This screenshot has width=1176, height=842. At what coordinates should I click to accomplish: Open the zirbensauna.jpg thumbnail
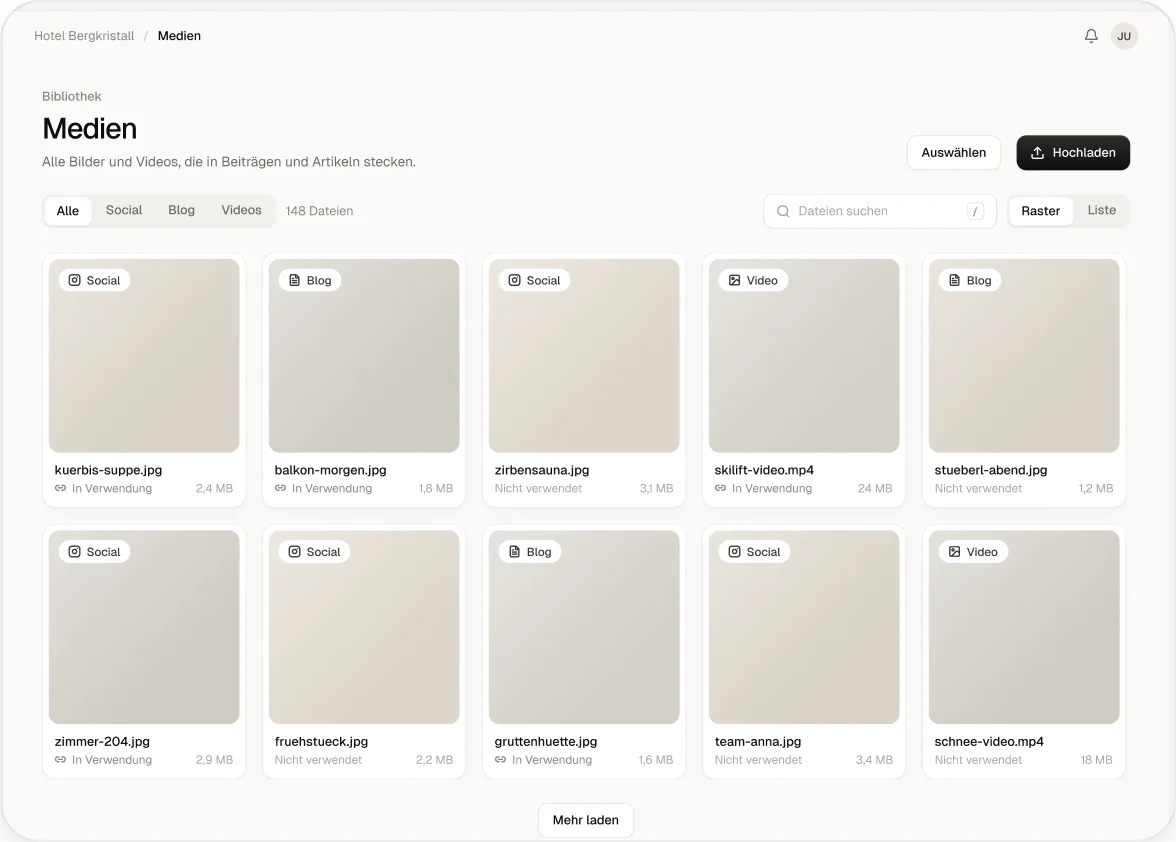(584, 355)
